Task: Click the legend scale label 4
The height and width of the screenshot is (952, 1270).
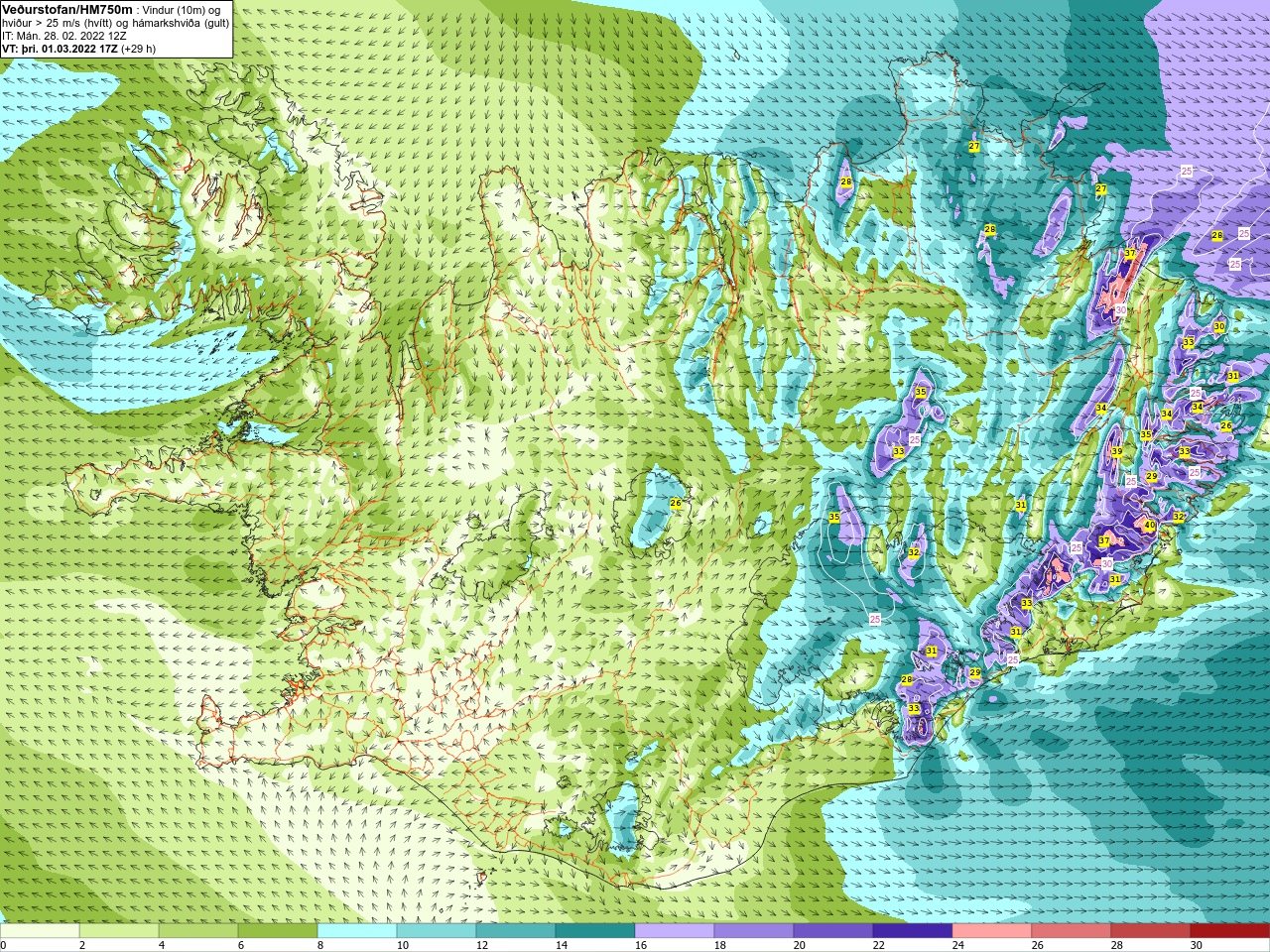Action: tap(162, 945)
